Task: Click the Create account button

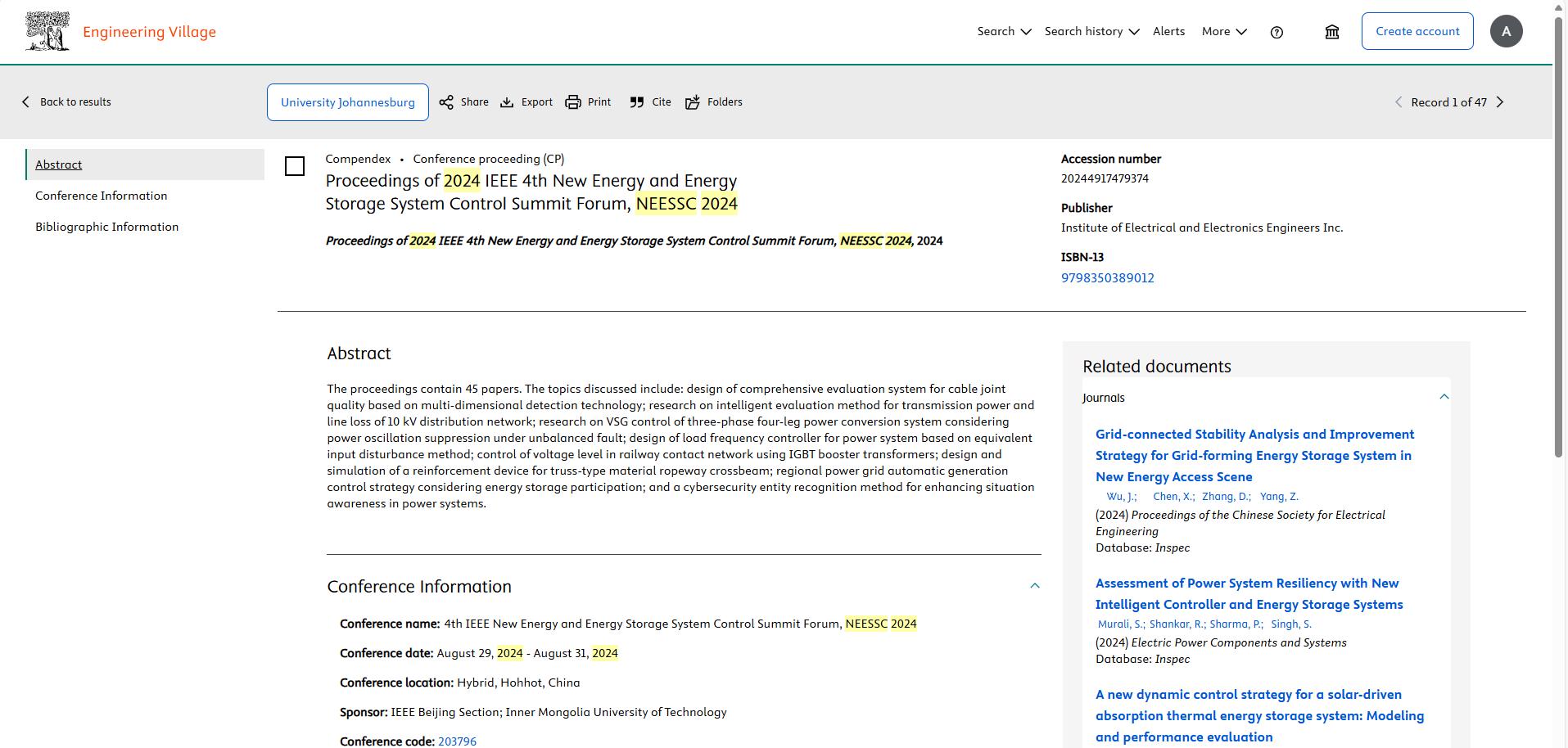Action: 1417,32
